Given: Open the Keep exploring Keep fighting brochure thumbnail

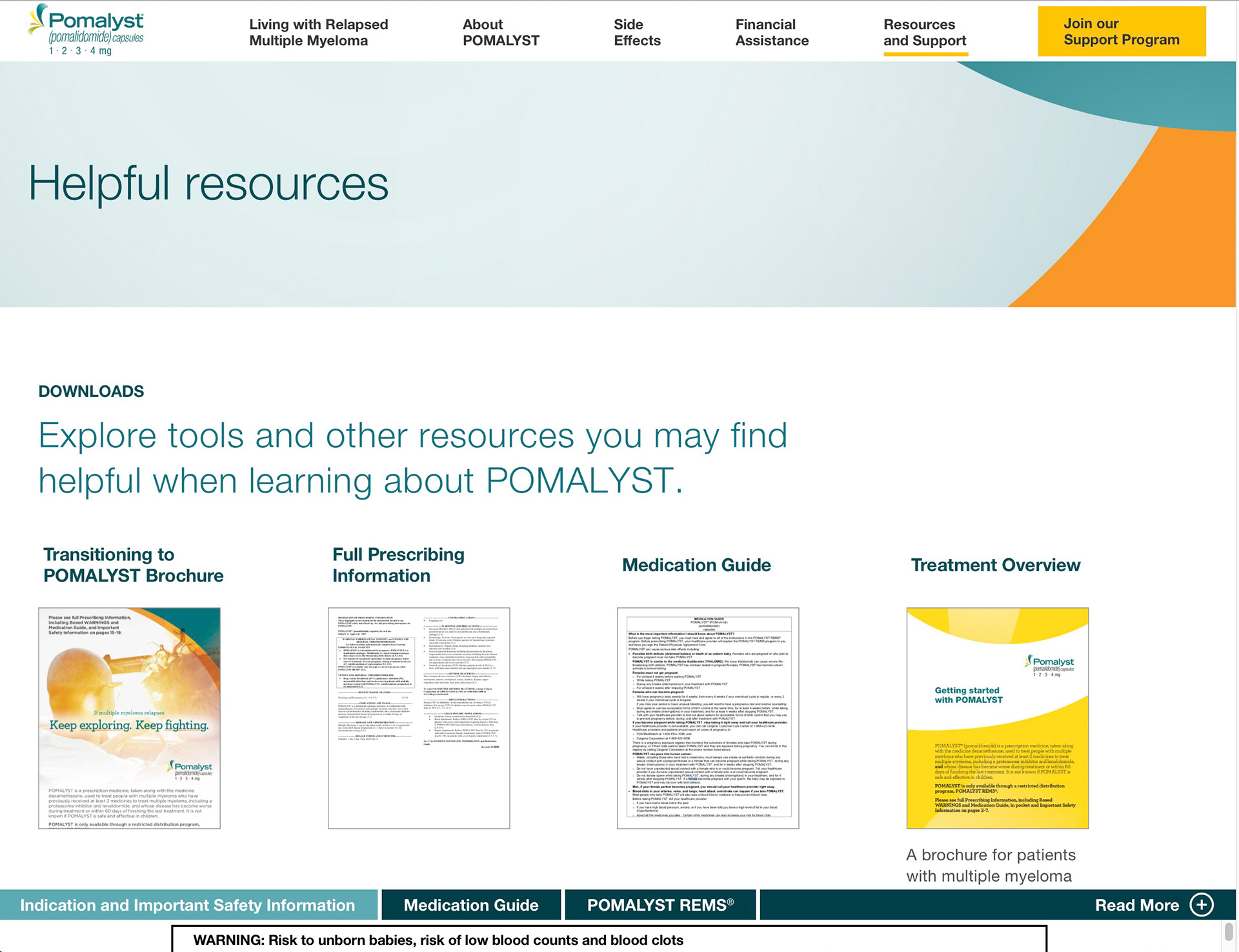Looking at the screenshot, I should tap(129, 718).
